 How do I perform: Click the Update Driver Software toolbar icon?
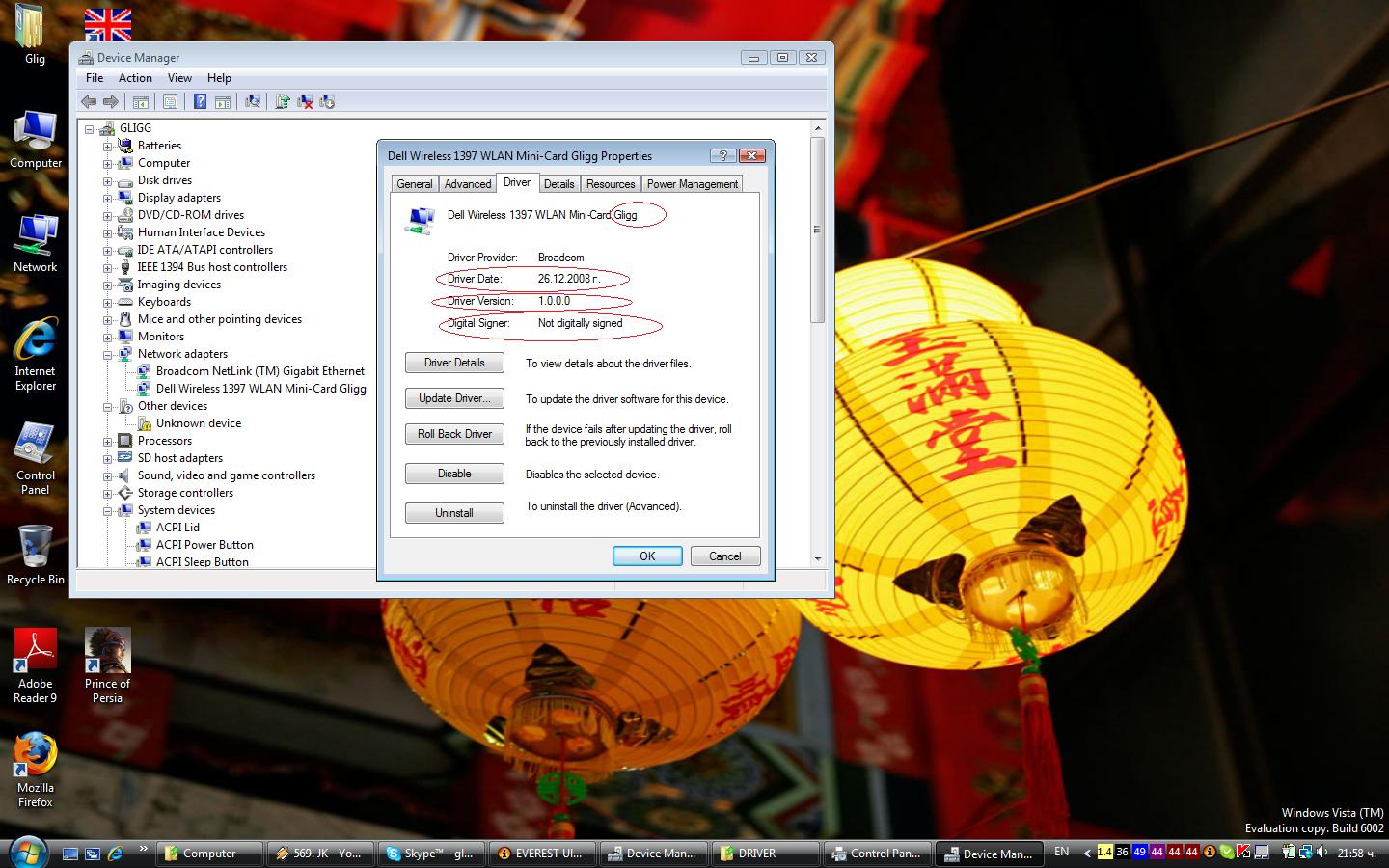pos(283,101)
